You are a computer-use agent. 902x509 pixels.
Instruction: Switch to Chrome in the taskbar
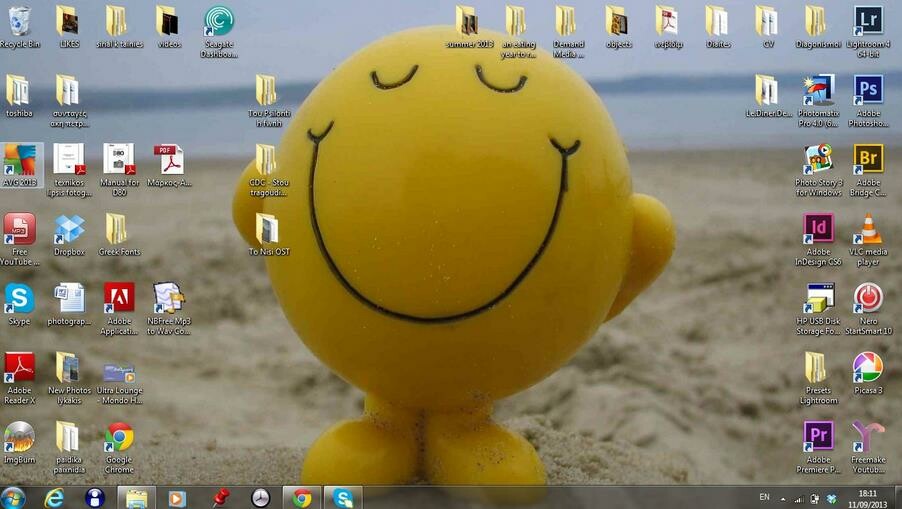tap(301, 498)
